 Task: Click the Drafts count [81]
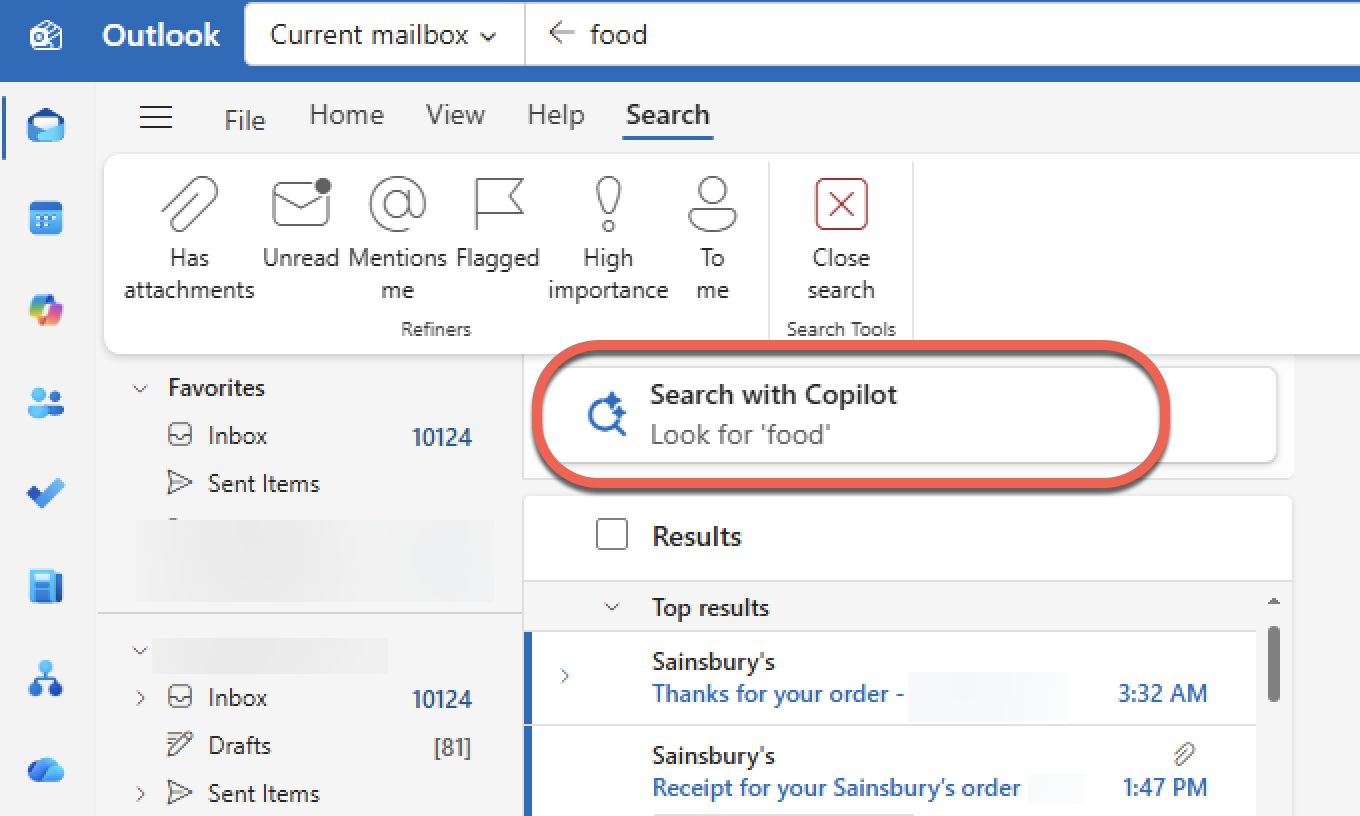coord(452,747)
